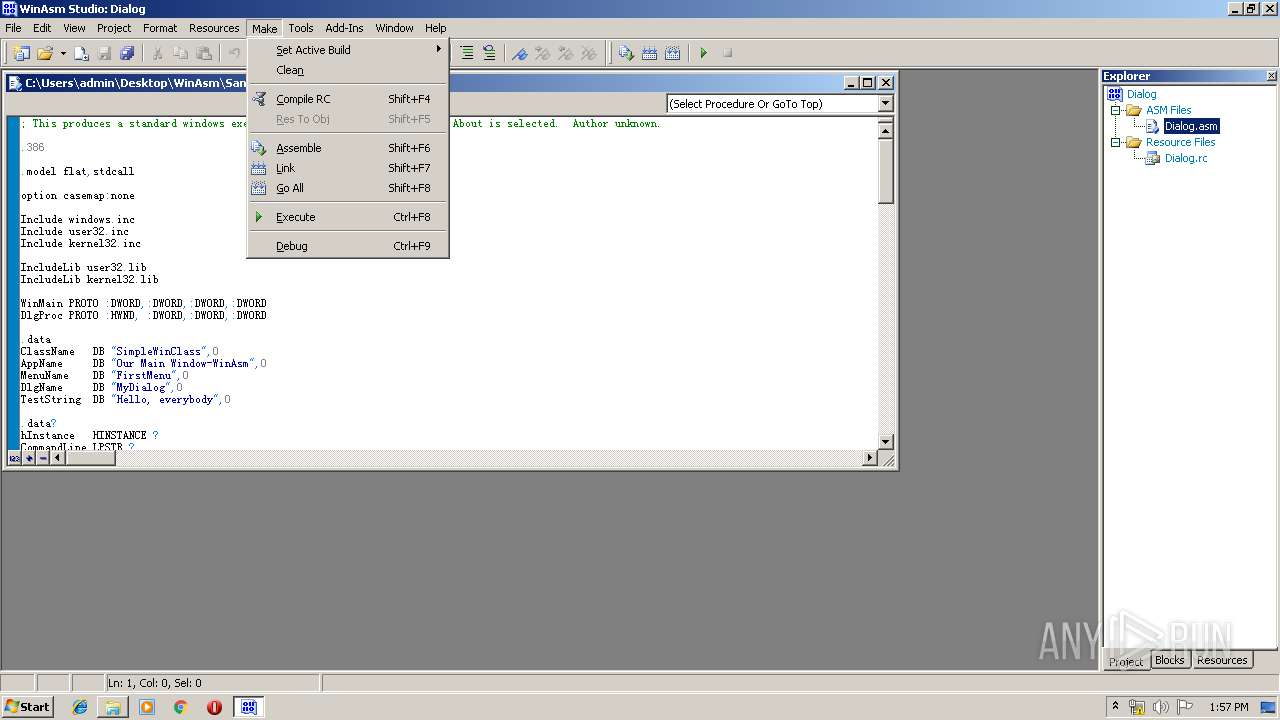Image resolution: width=1280 pixels, height=720 pixels.
Task: Open the Help menu
Action: 435,28
